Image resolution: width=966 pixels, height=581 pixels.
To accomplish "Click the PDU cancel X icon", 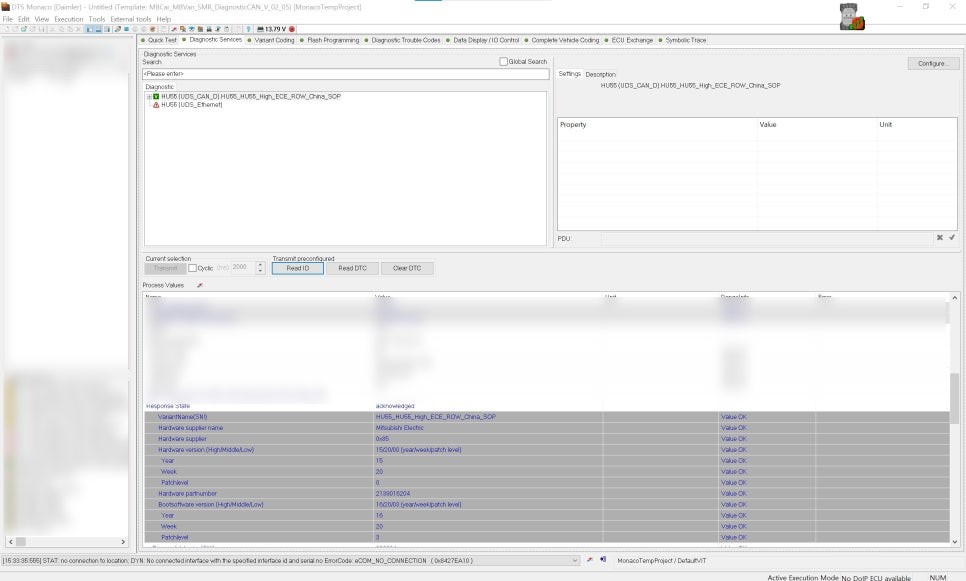I will (x=940, y=238).
